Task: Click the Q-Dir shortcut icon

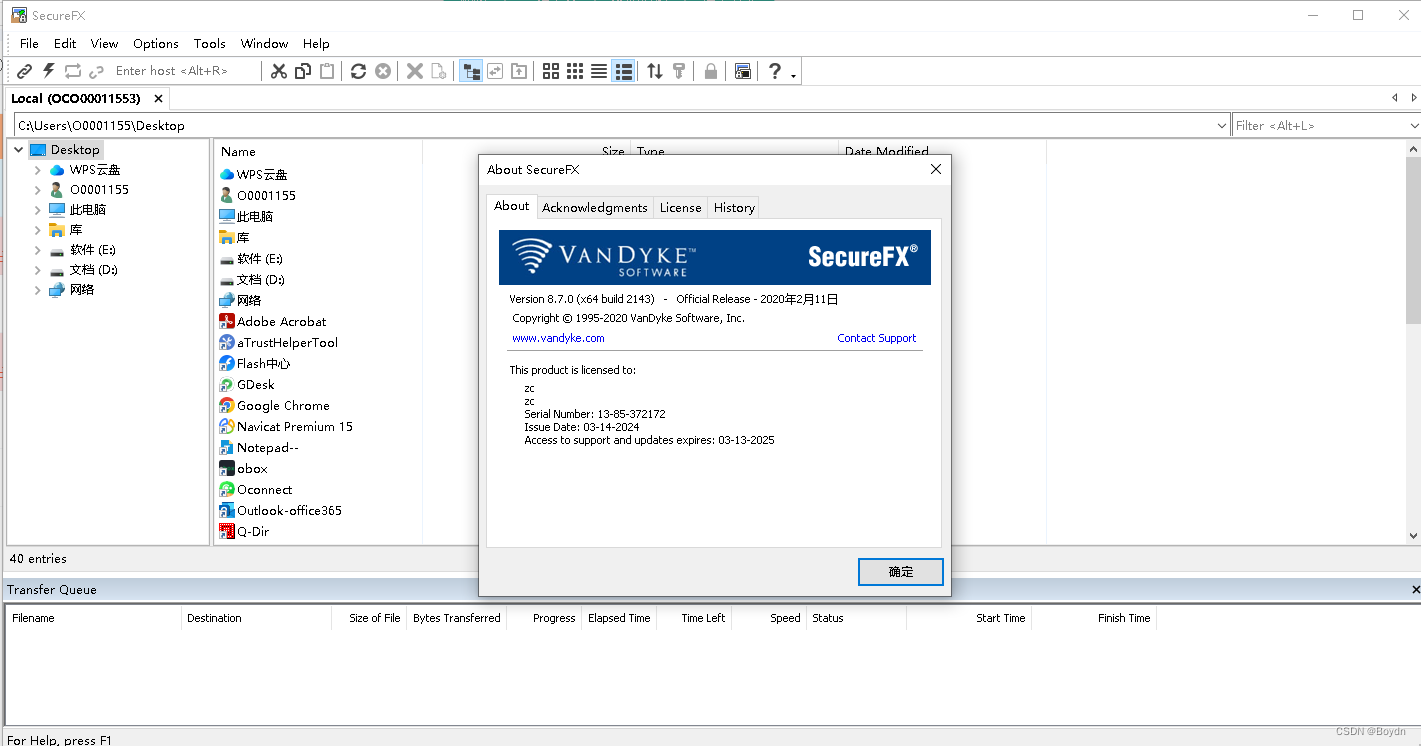Action: (x=227, y=531)
